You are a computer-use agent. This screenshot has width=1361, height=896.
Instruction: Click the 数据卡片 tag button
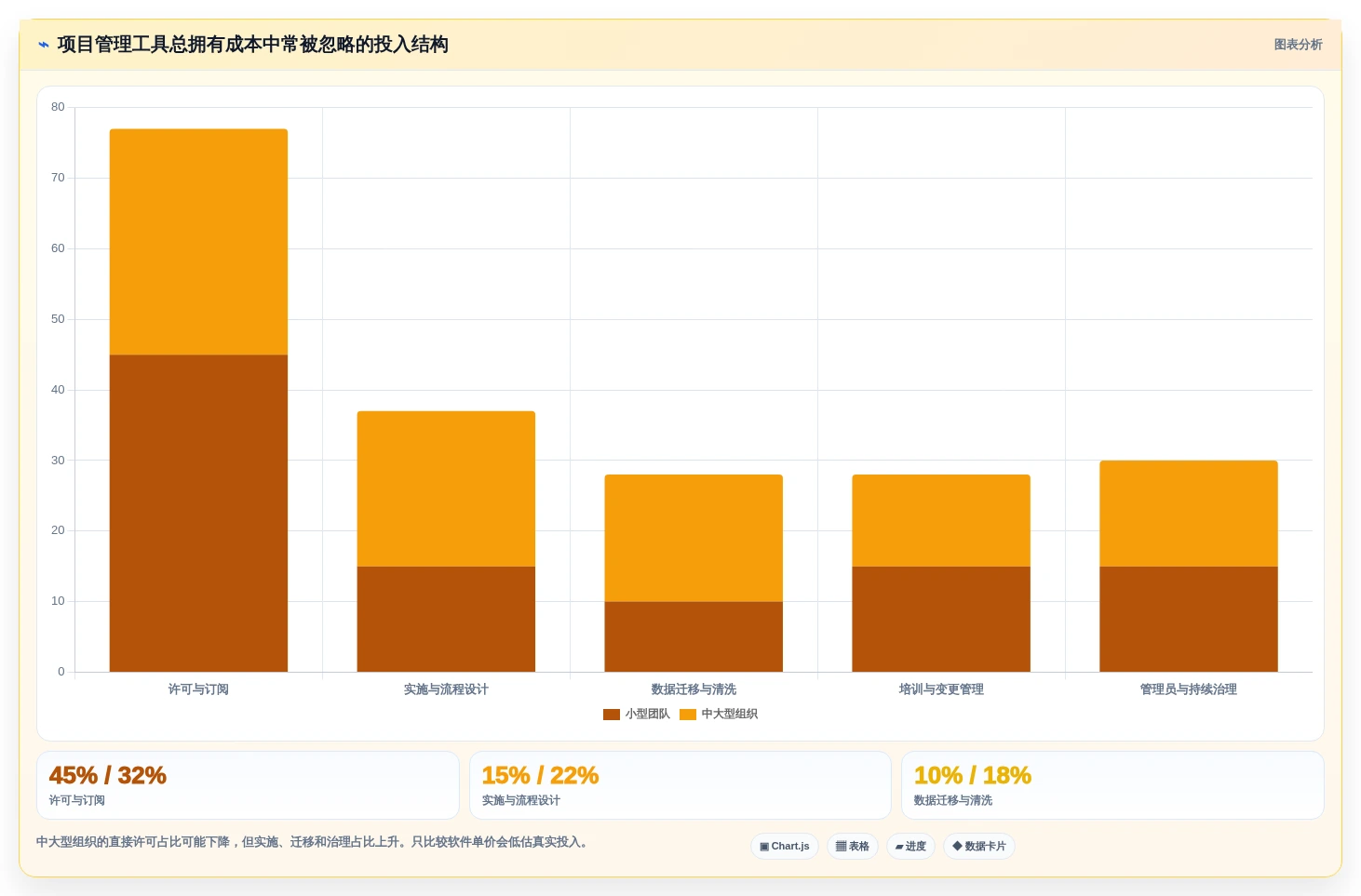pyautogui.click(x=979, y=847)
